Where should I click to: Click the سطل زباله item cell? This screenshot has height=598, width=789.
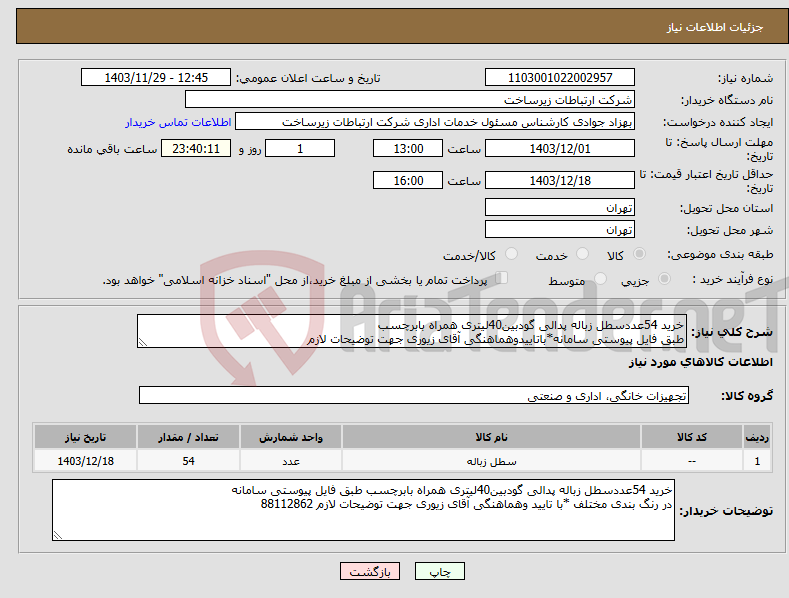point(491,461)
